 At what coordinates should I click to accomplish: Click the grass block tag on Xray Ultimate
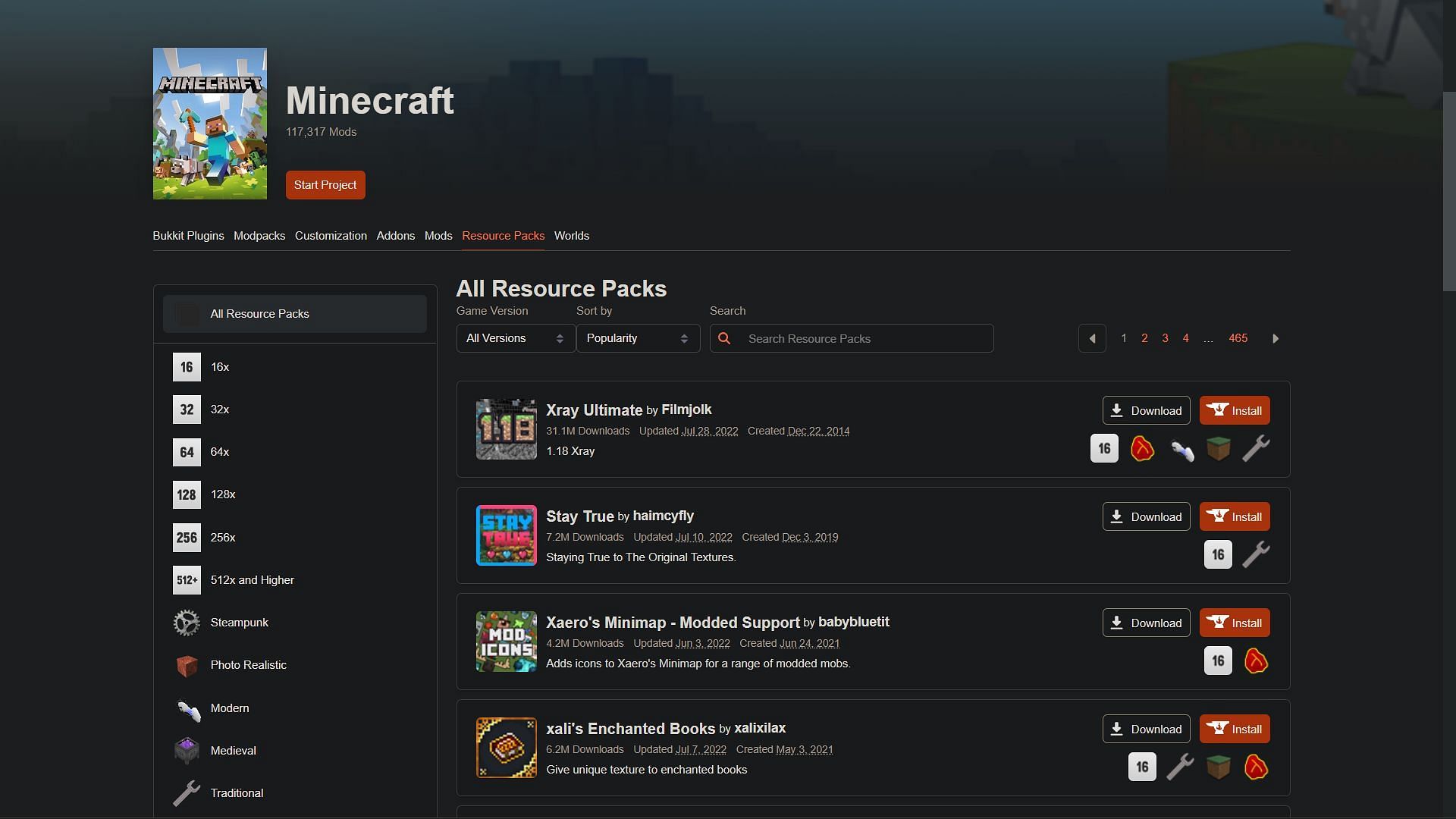click(1219, 448)
